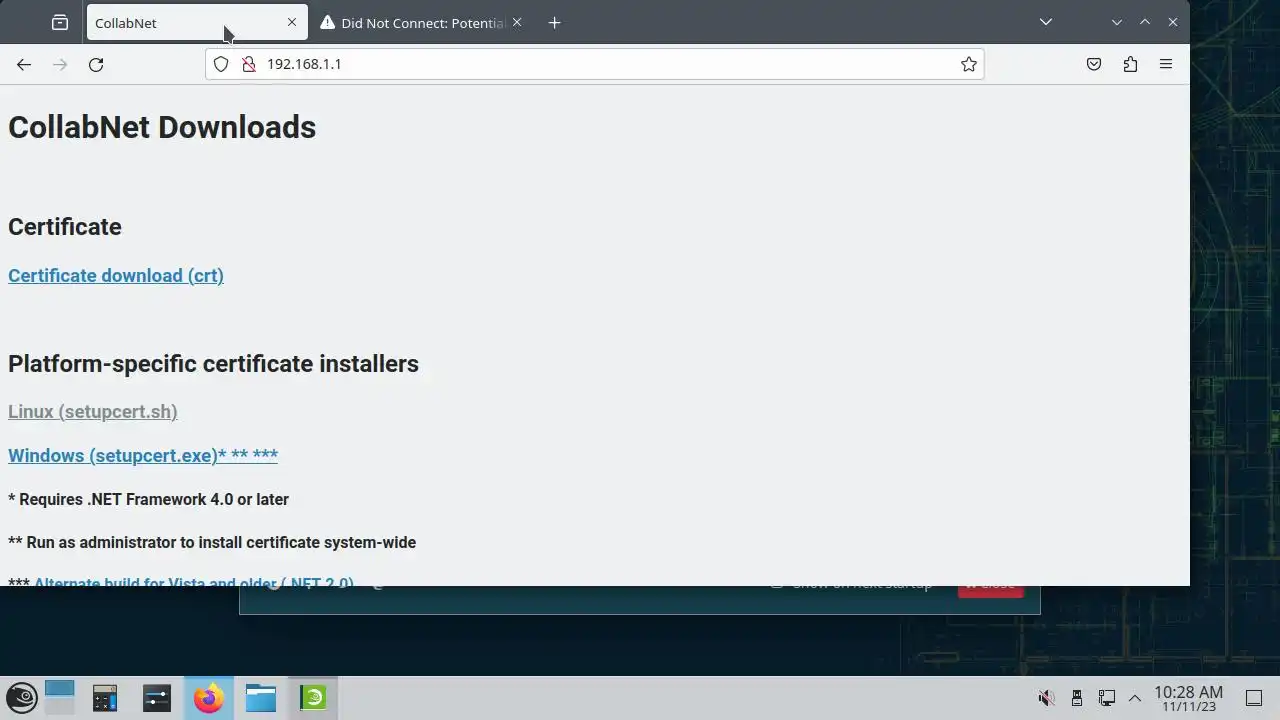Minimize the Firefox window
Image resolution: width=1280 pixels, height=720 pixels.
coord(1117,22)
